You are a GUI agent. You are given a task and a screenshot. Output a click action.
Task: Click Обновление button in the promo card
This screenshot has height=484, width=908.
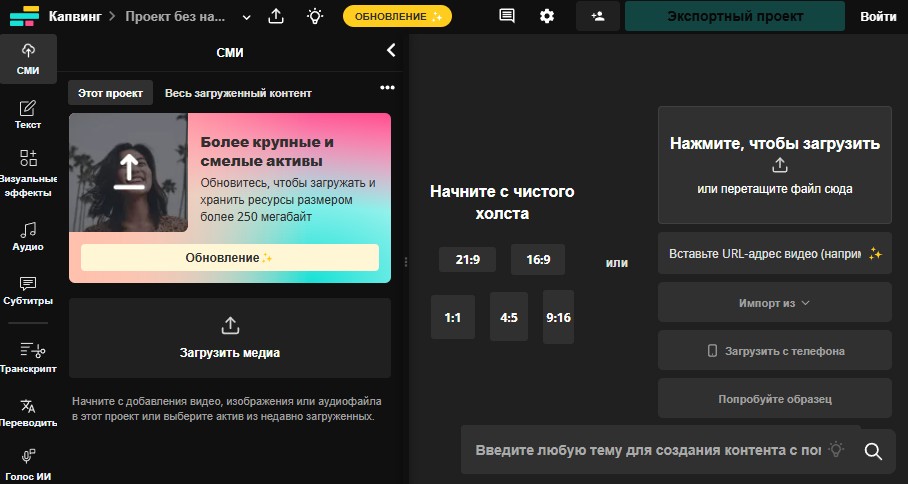coord(230,258)
